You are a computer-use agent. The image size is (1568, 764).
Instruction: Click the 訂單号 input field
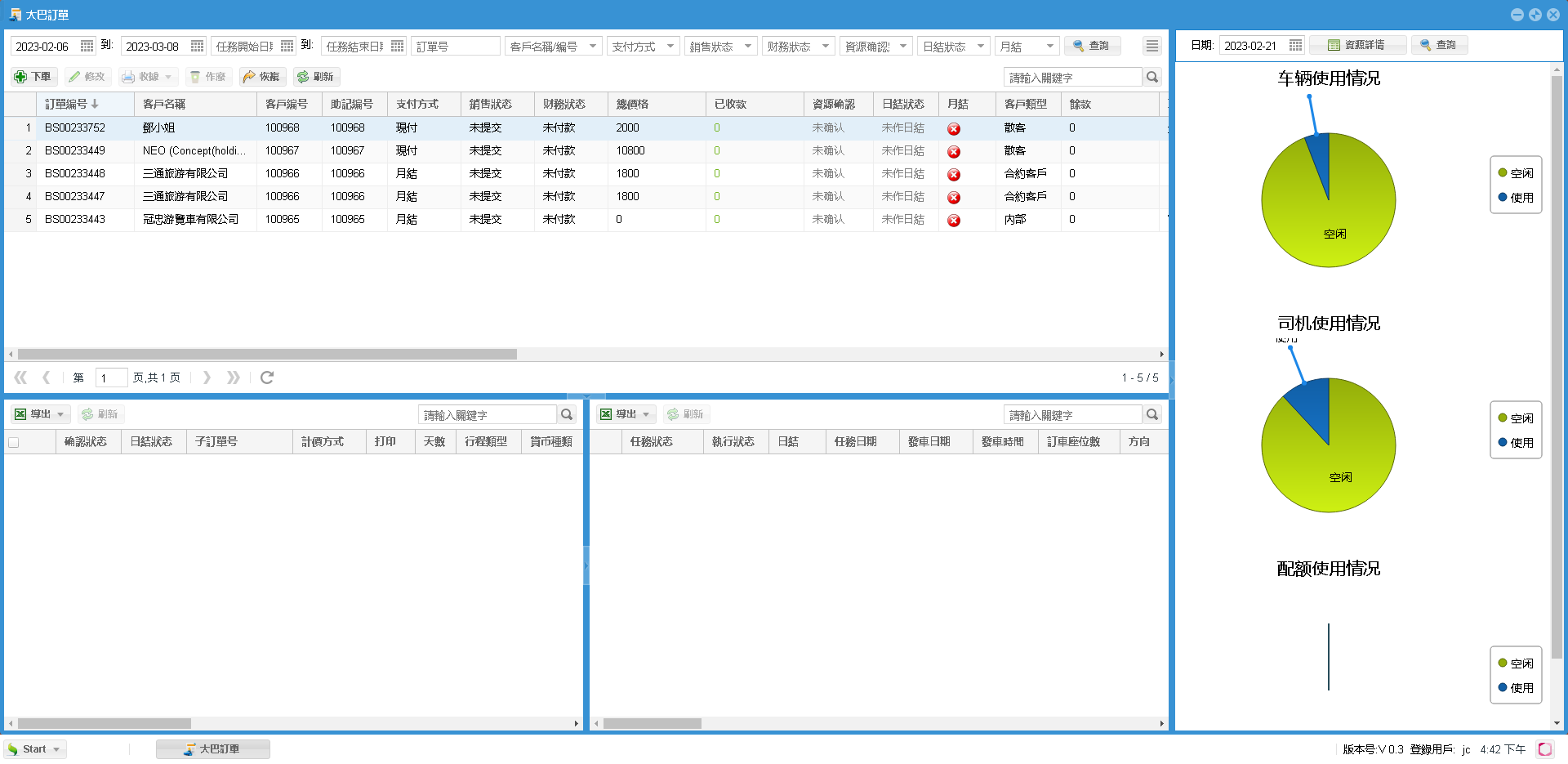point(455,47)
